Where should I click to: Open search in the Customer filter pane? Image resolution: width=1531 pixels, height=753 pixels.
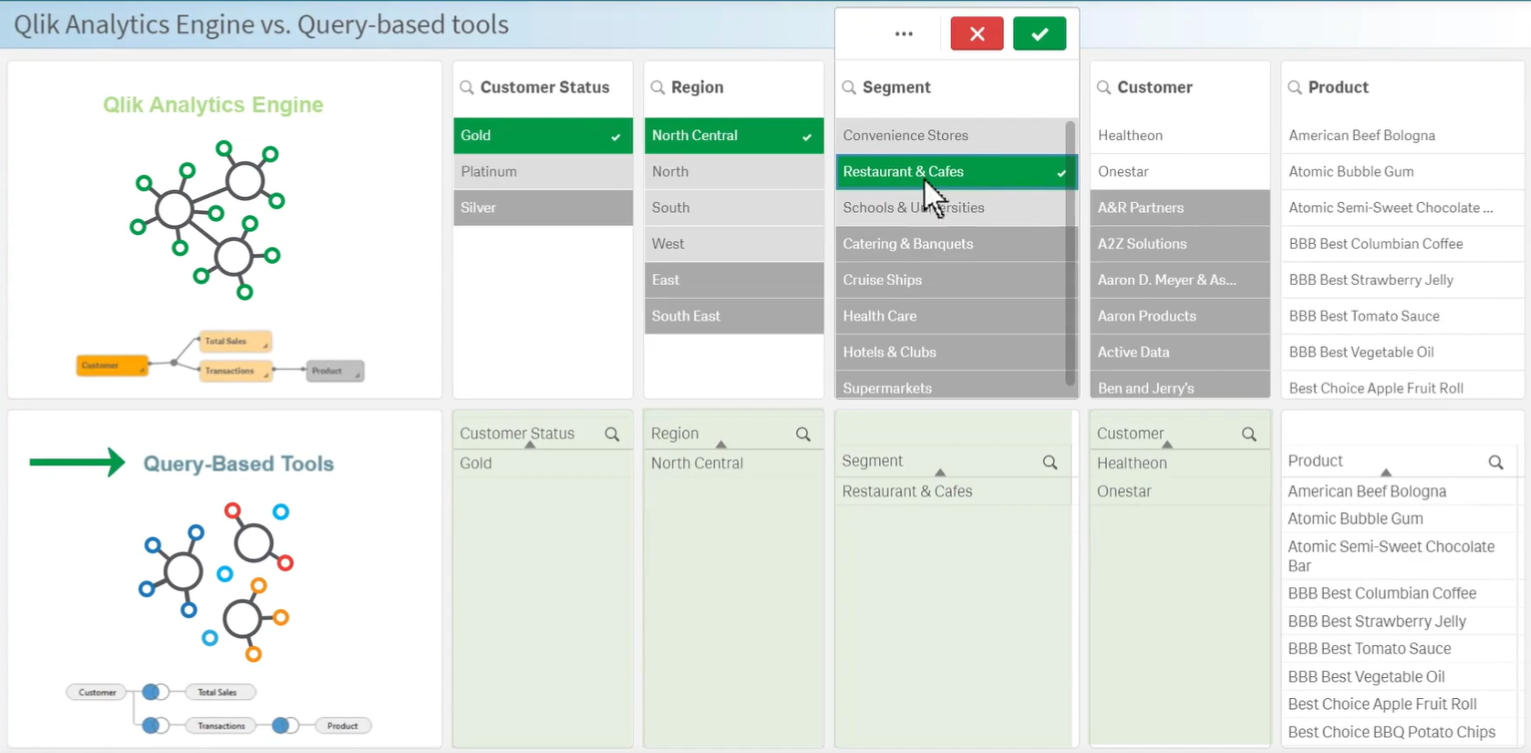[1104, 88]
